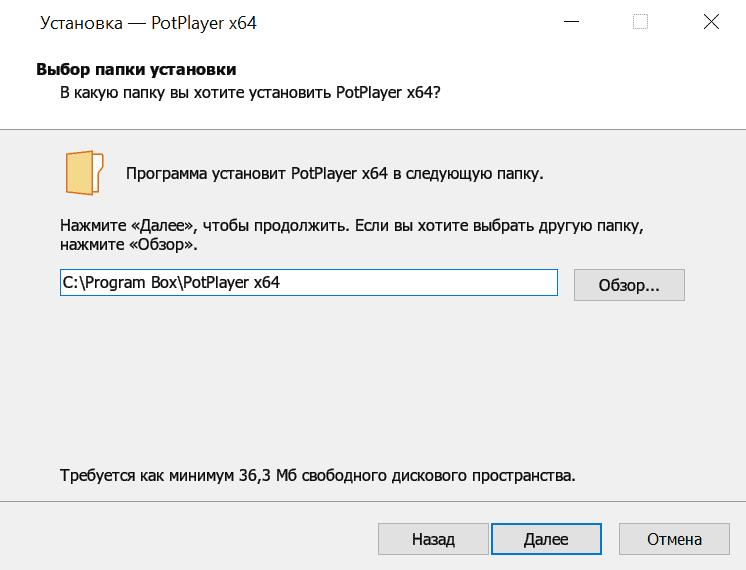The width and height of the screenshot is (746, 570).
Task: Click the Обзор... browse button
Action: pos(629,285)
